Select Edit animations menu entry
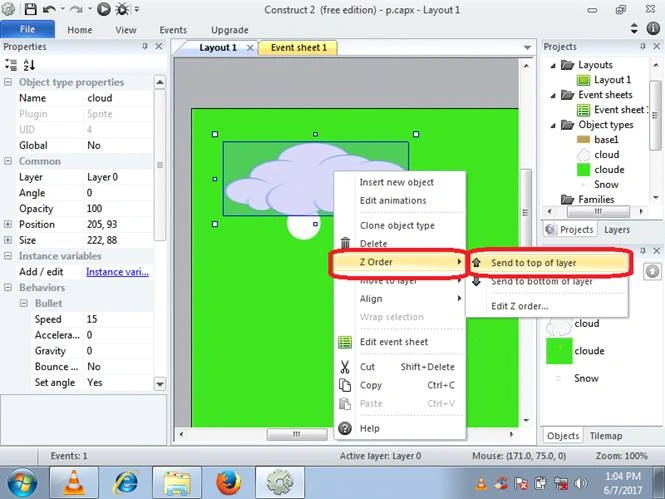This screenshot has height=499, width=665. click(x=393, y=201)
